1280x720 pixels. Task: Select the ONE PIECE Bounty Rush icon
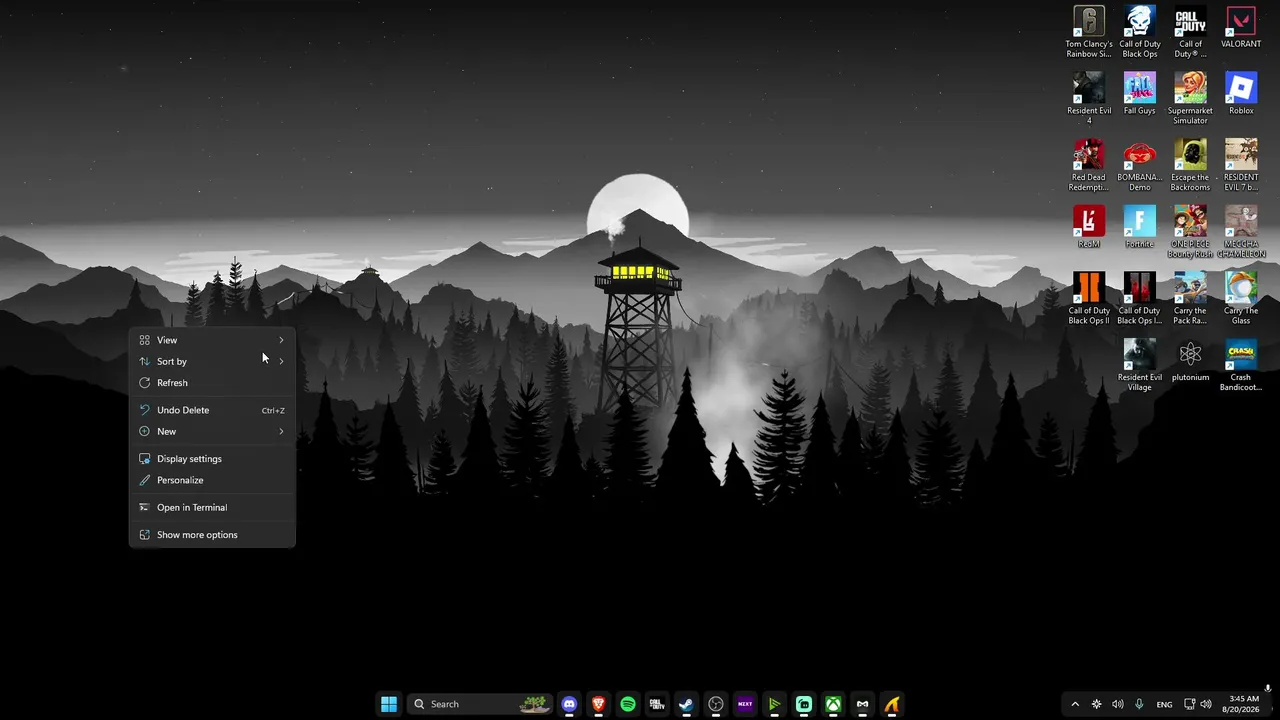click(1190, 232)
